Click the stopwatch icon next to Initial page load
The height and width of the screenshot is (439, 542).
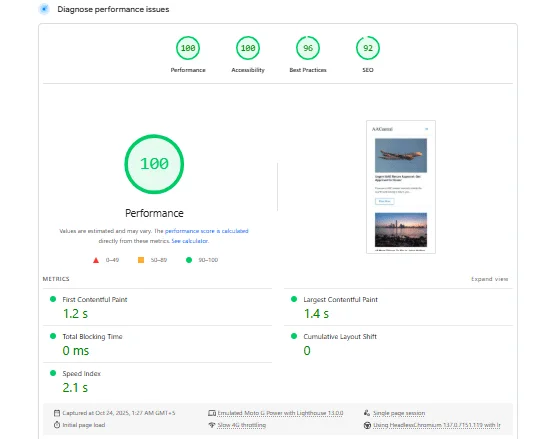click(x=57, y=425)
